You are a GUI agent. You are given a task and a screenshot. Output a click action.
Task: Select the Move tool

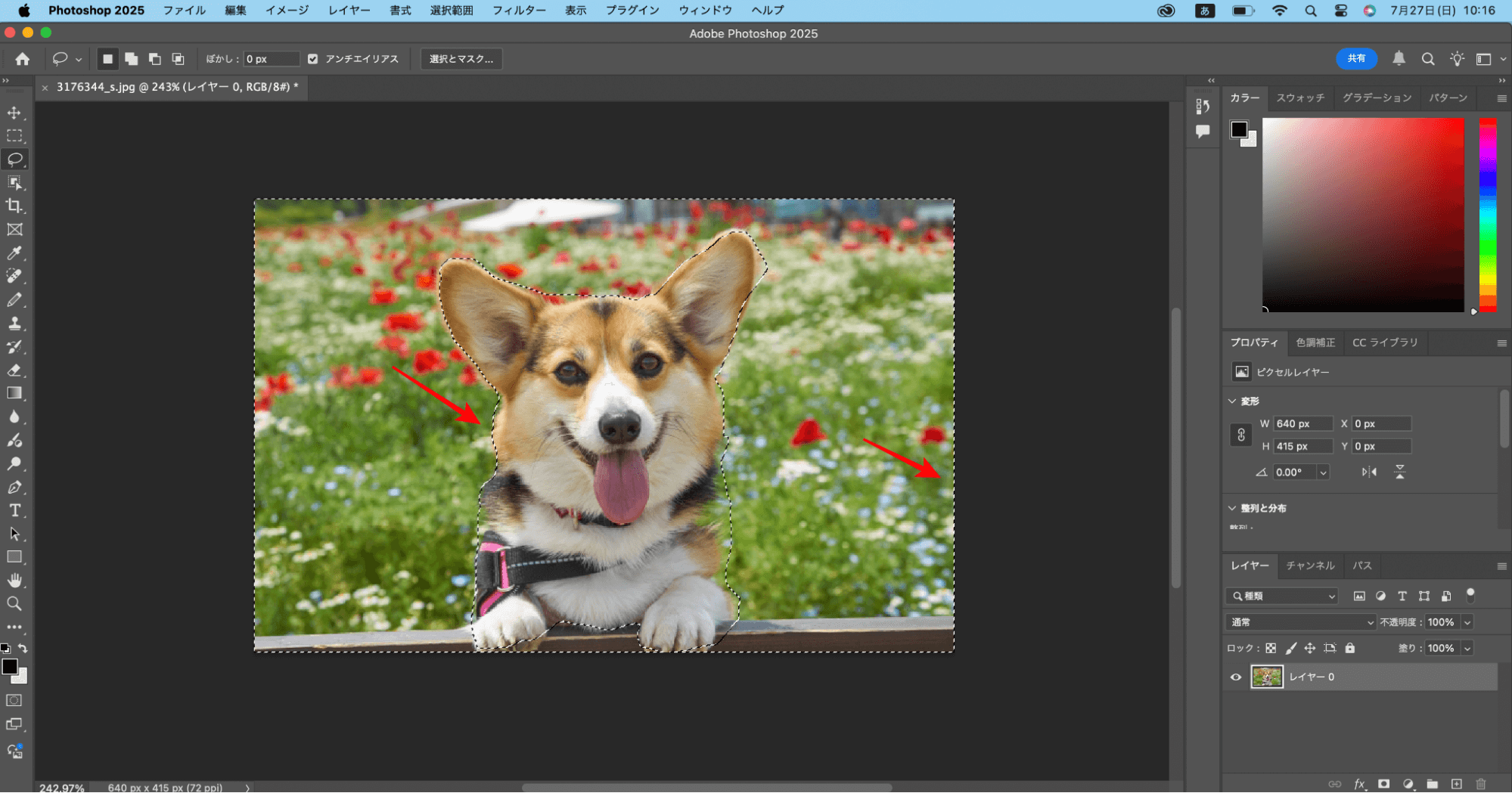click(14, 113)
